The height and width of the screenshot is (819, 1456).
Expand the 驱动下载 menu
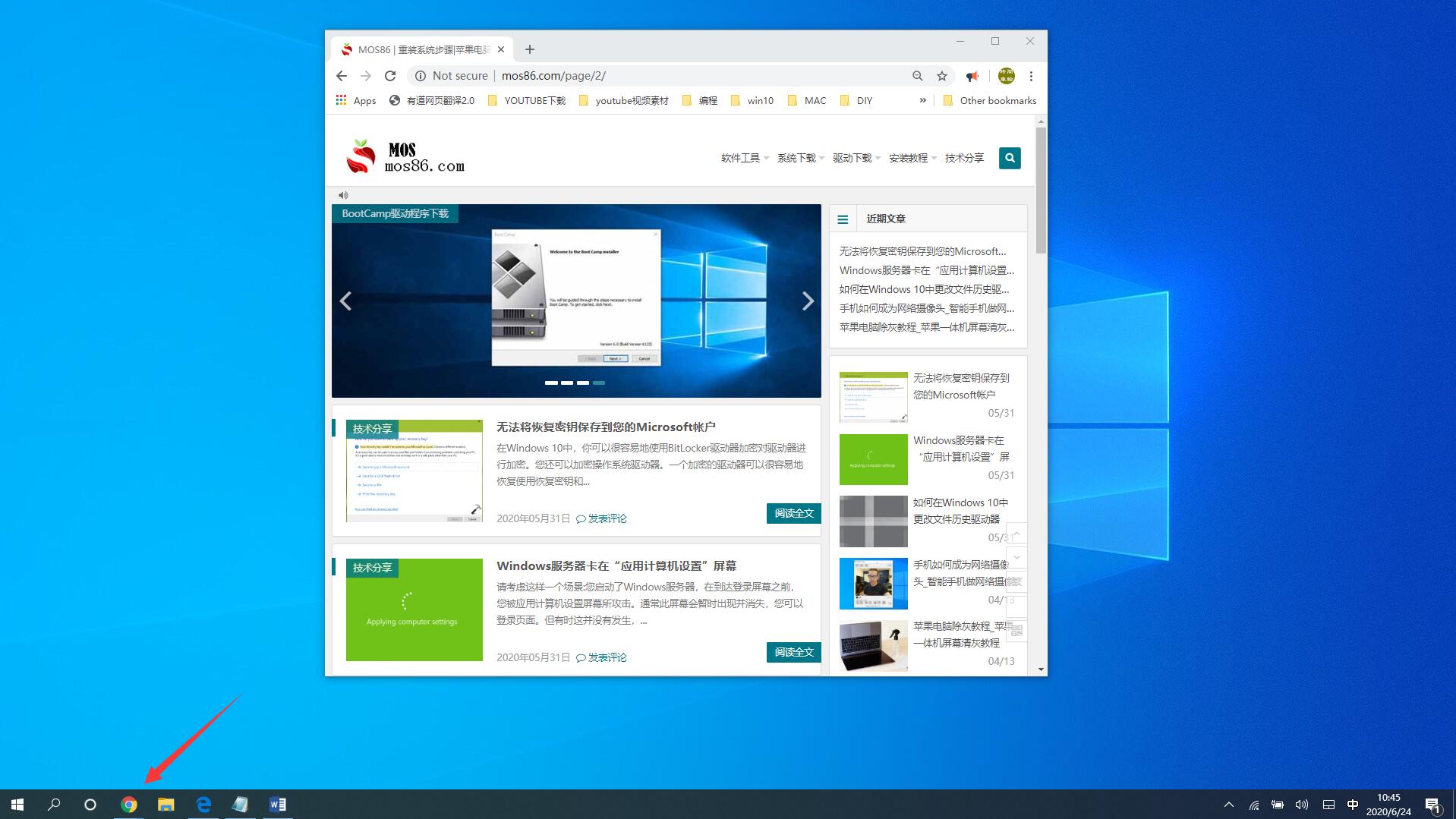856,158
